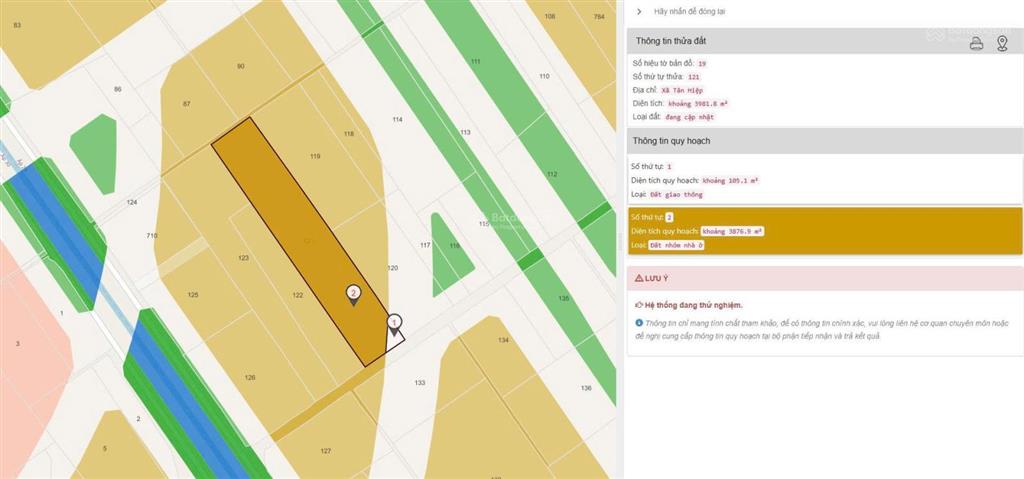The width and height of the screenshot is (1024, 479).
Task: Click parcel 86 on the map
Action: click(x=118, y=90)
